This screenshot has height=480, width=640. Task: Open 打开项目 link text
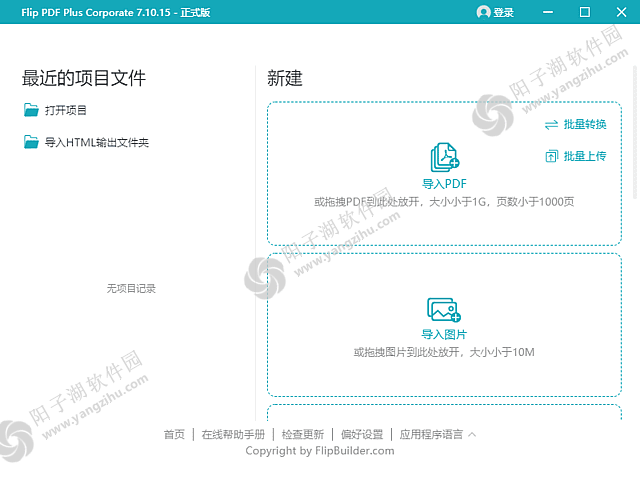coord(65,110)
